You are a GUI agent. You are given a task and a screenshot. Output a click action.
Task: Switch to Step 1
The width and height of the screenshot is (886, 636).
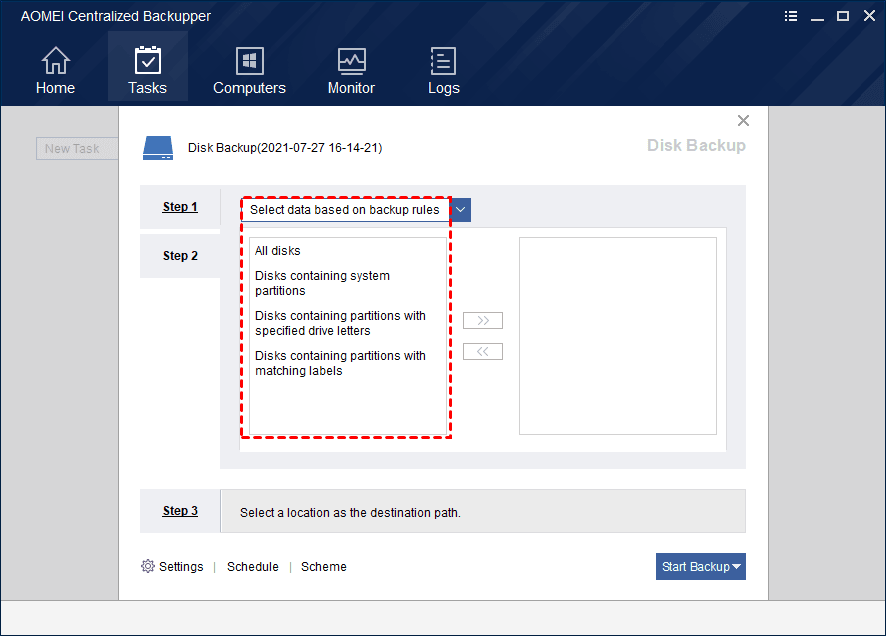click(180, 207)
